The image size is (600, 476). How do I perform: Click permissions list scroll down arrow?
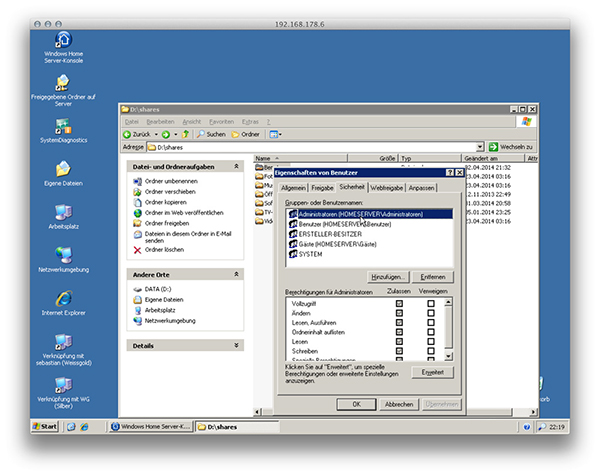(448, 356)
